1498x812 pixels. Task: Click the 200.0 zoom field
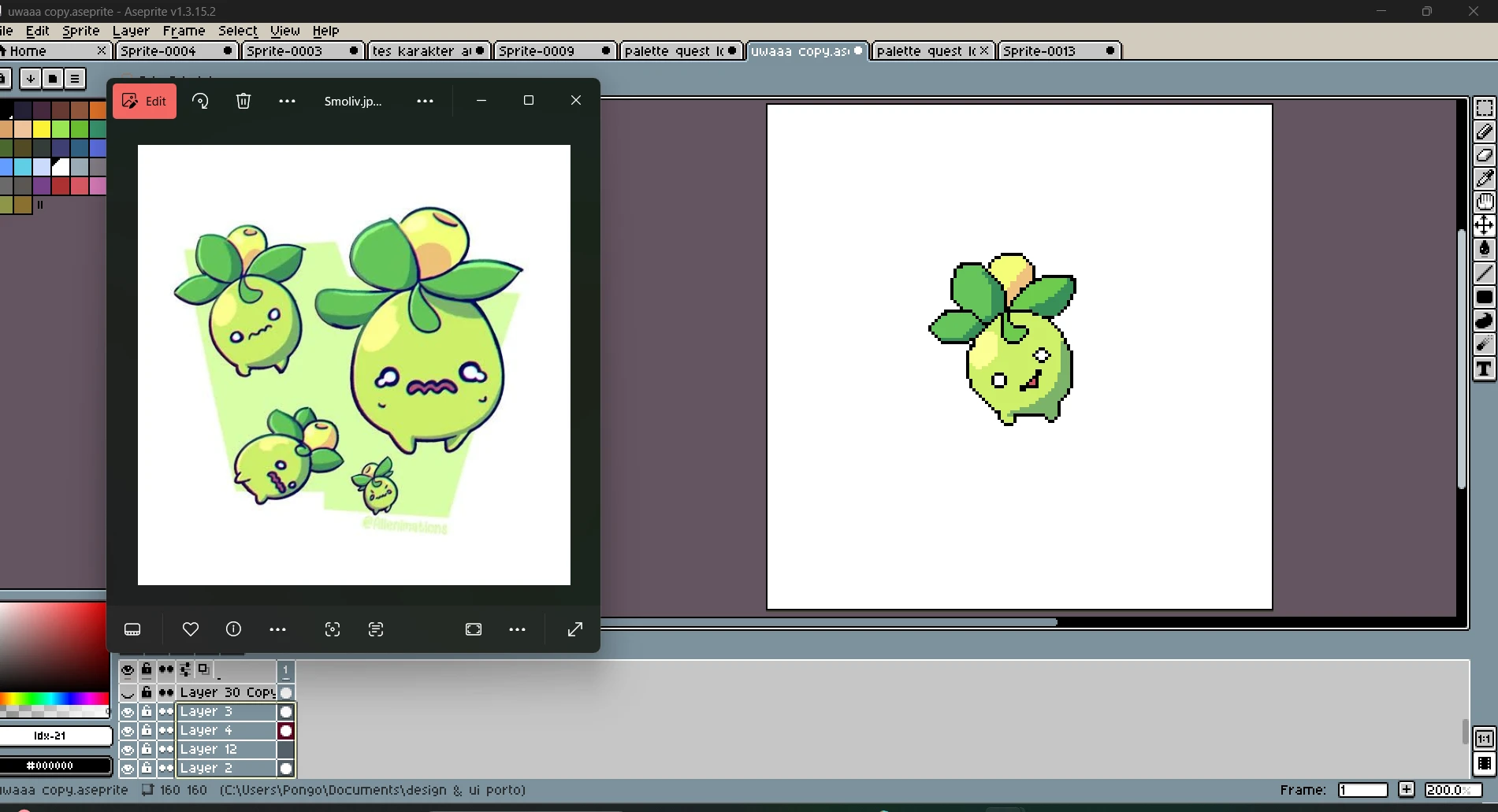[x=1452, y=790]
